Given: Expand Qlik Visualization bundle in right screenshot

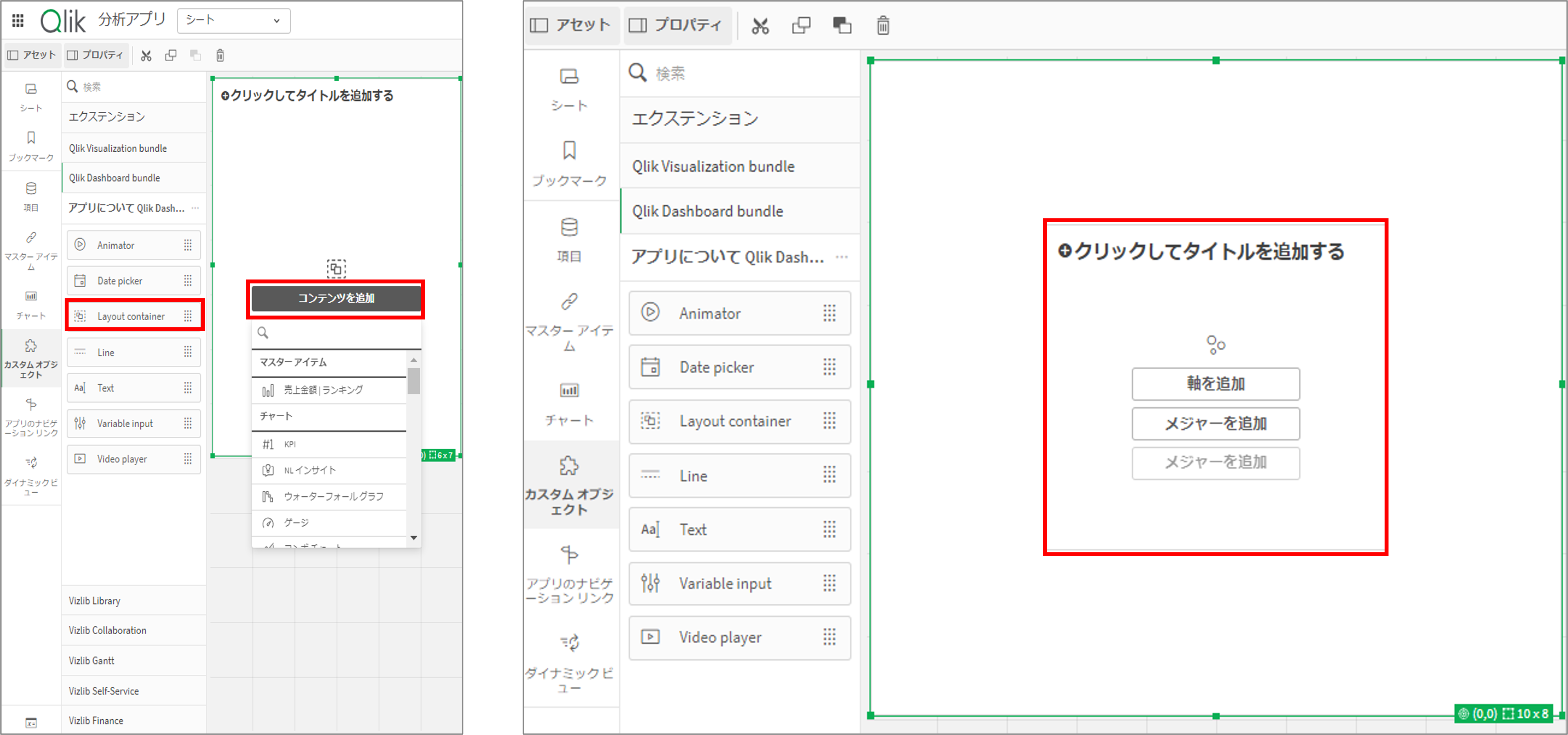Looking at the screenshot, I should point(740,166).
